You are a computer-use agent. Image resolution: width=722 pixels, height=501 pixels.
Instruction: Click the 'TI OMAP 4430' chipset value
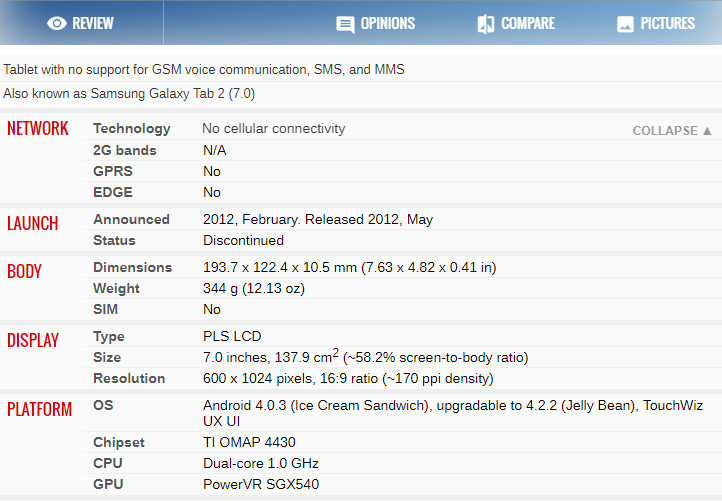pos(249,442)
